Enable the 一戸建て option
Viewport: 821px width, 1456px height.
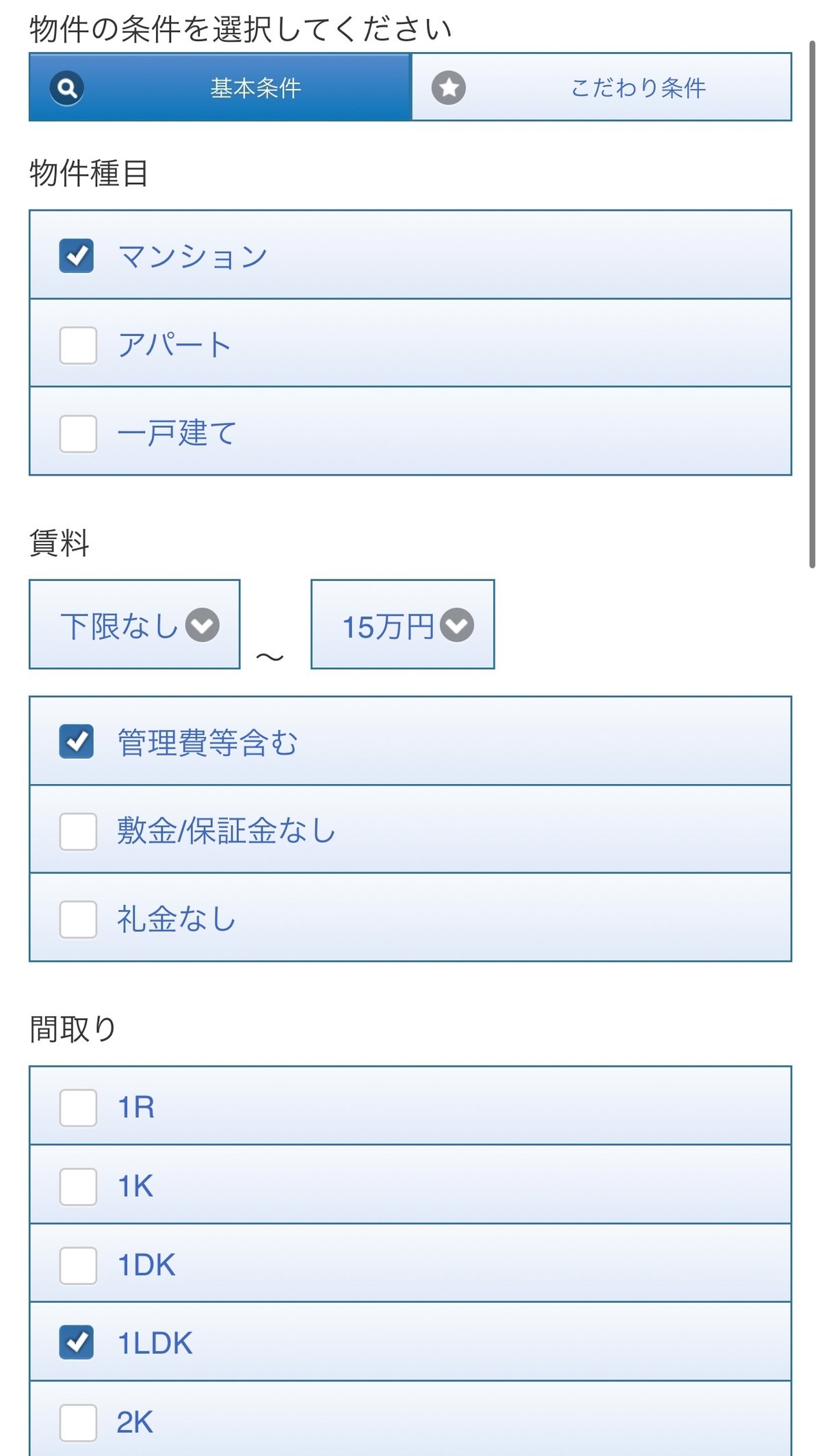pyautogui.click(x=77, y=432)
